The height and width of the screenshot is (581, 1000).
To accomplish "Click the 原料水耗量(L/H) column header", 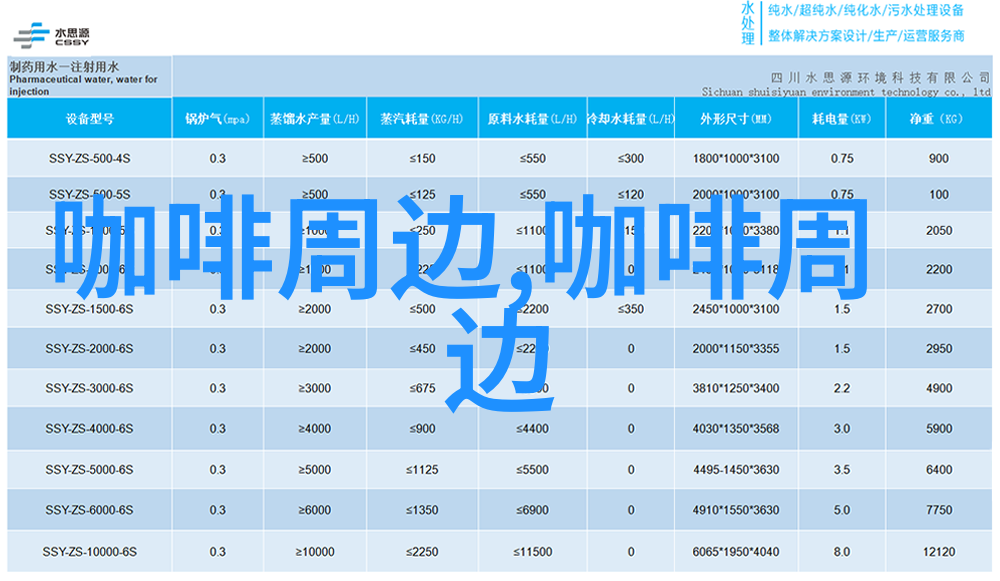I will pos(532,119).
